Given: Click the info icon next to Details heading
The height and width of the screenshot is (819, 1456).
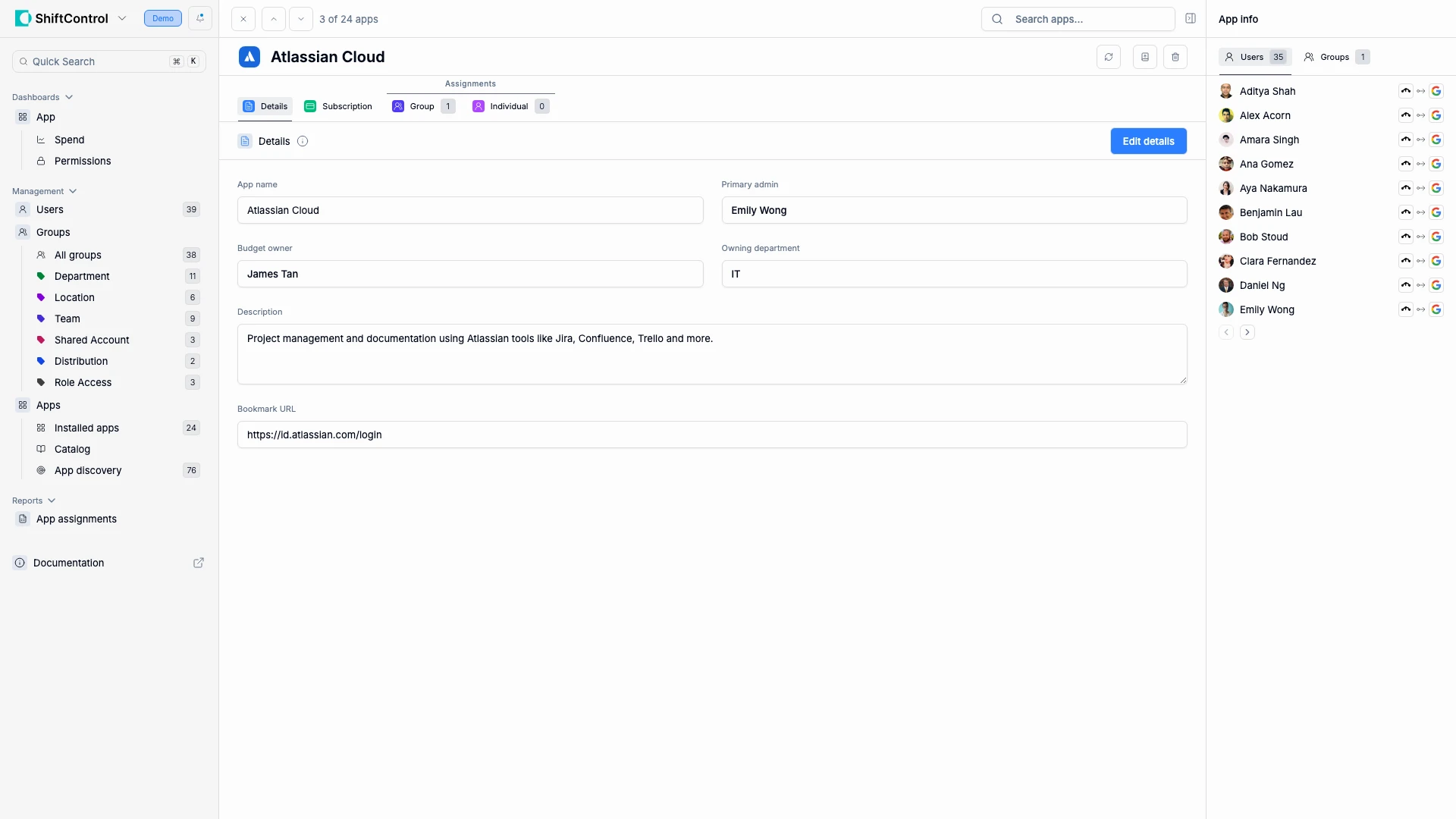Looking at the screenshot, I should pyautogui.click(x=302, y=141).
